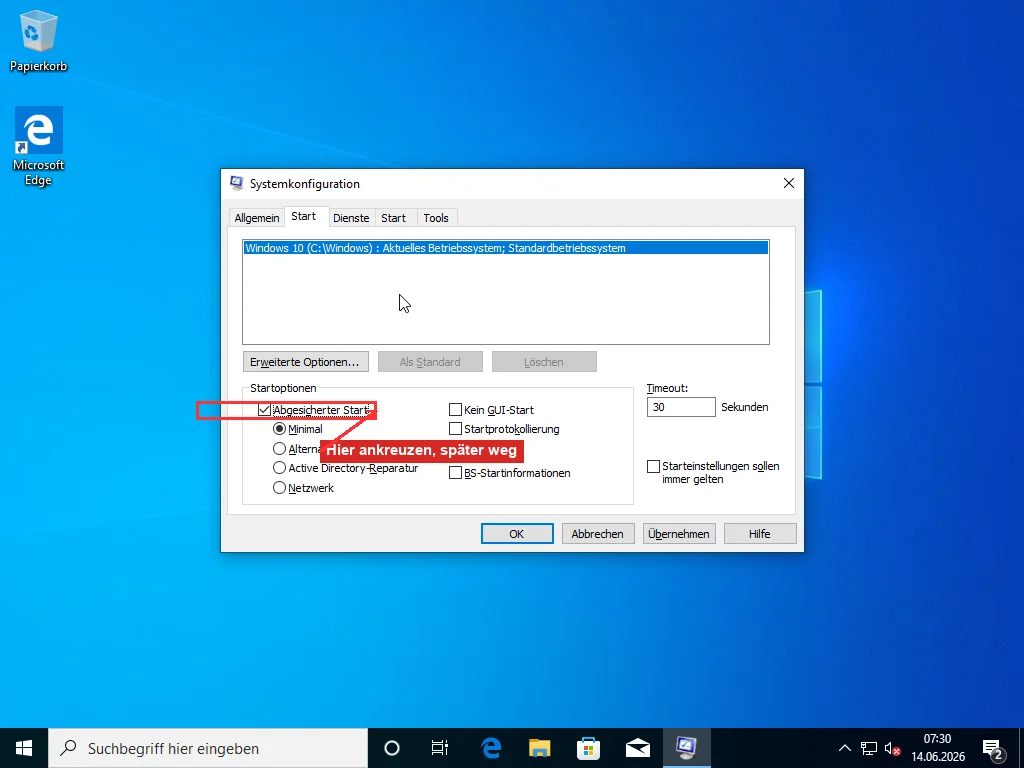
Task: Select the Minimal radio button
Action: point(280,429)
